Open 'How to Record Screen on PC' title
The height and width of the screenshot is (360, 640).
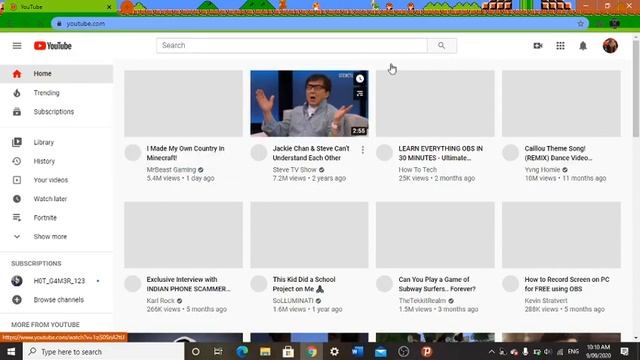pyautogui.click(x=567, y=284)
